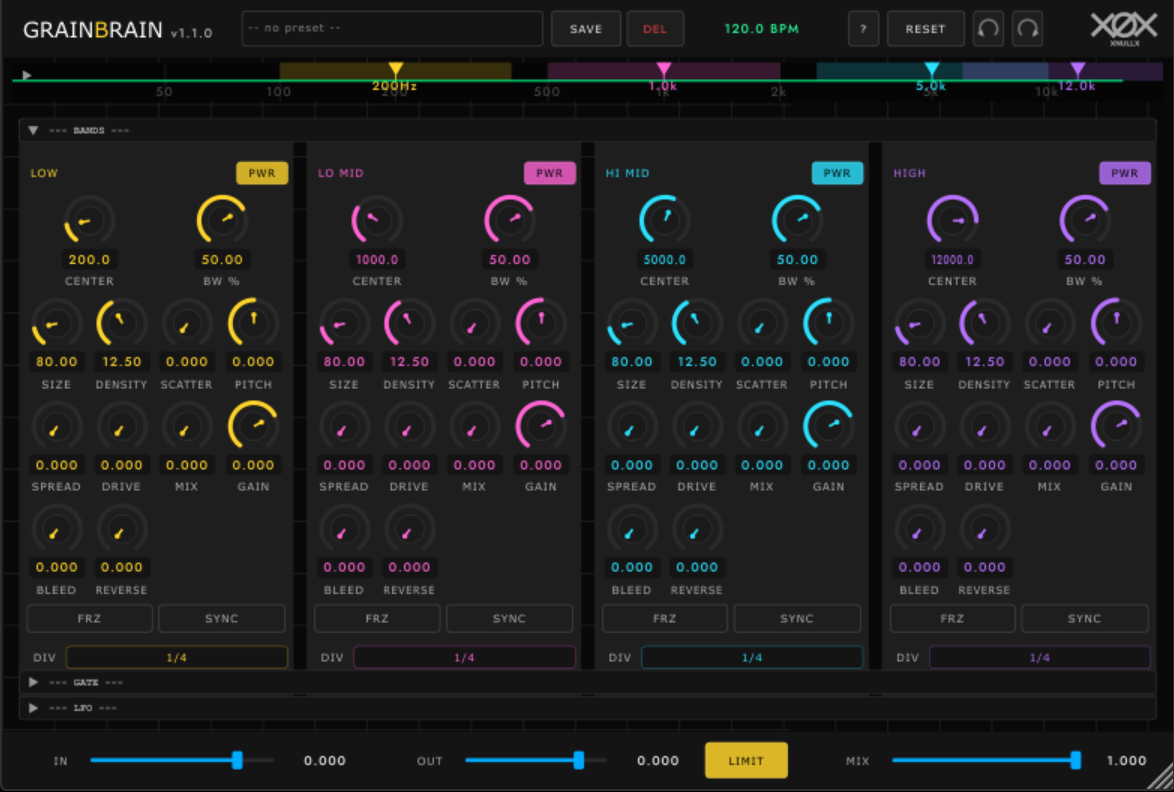The height and width of the screenshot is (792, 1174).
Task: Click the HIGH band SPREAD knob
Action: (x=919, y=426)
